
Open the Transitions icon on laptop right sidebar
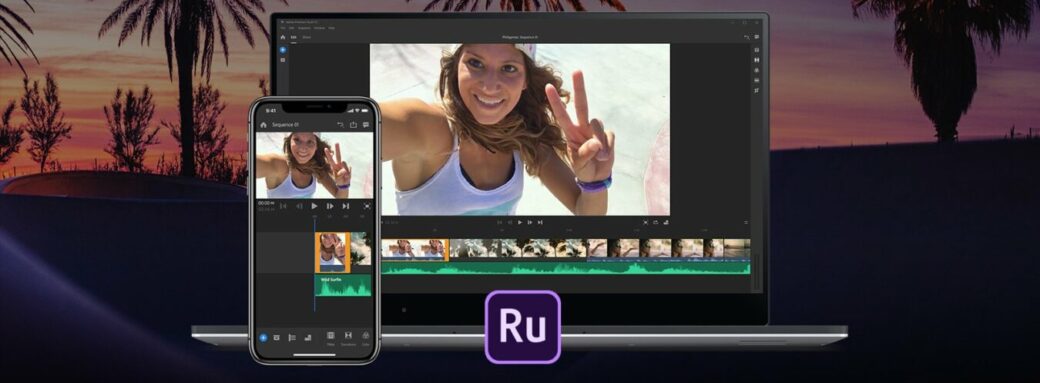(x=757, y=60)
